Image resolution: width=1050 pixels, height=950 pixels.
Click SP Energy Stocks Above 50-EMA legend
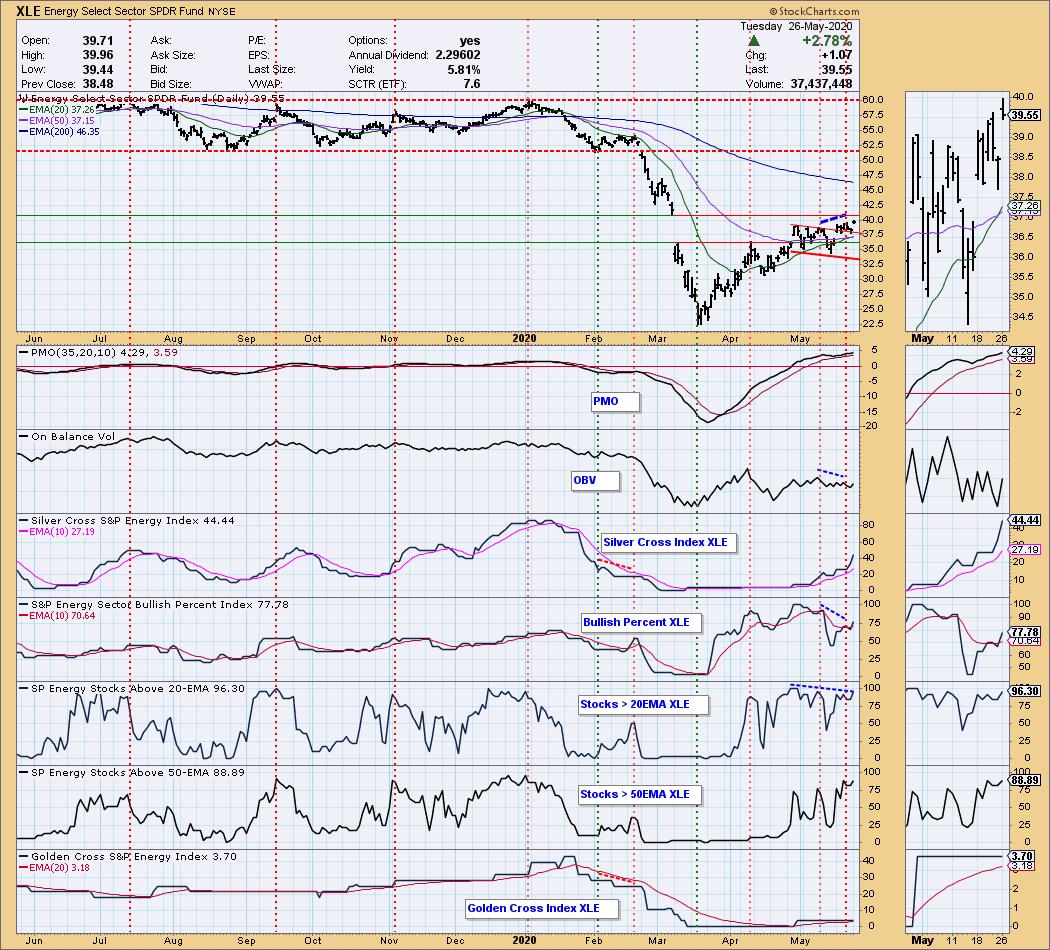(x=133, y=773)
